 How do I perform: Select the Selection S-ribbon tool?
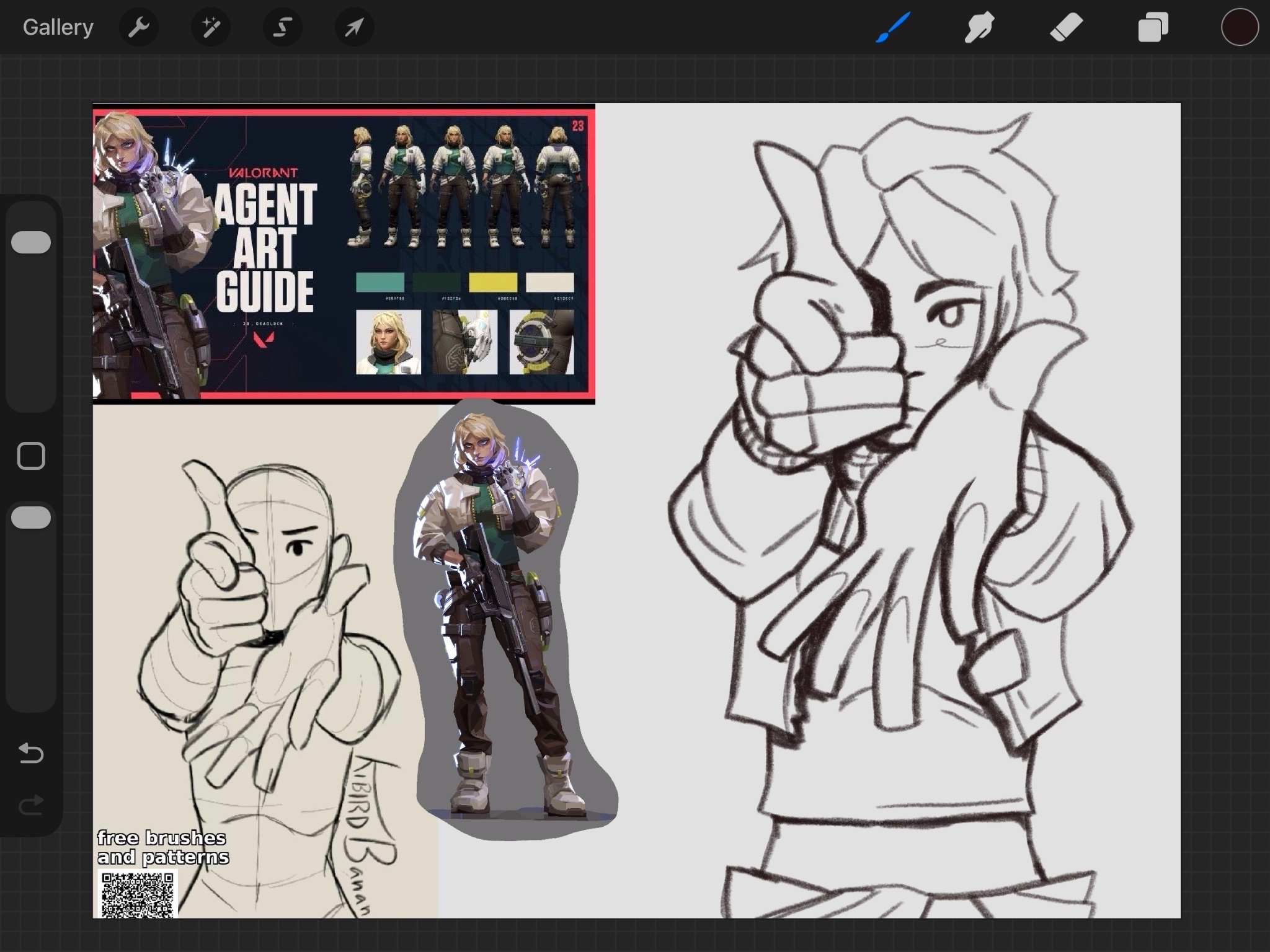point(283,27)
